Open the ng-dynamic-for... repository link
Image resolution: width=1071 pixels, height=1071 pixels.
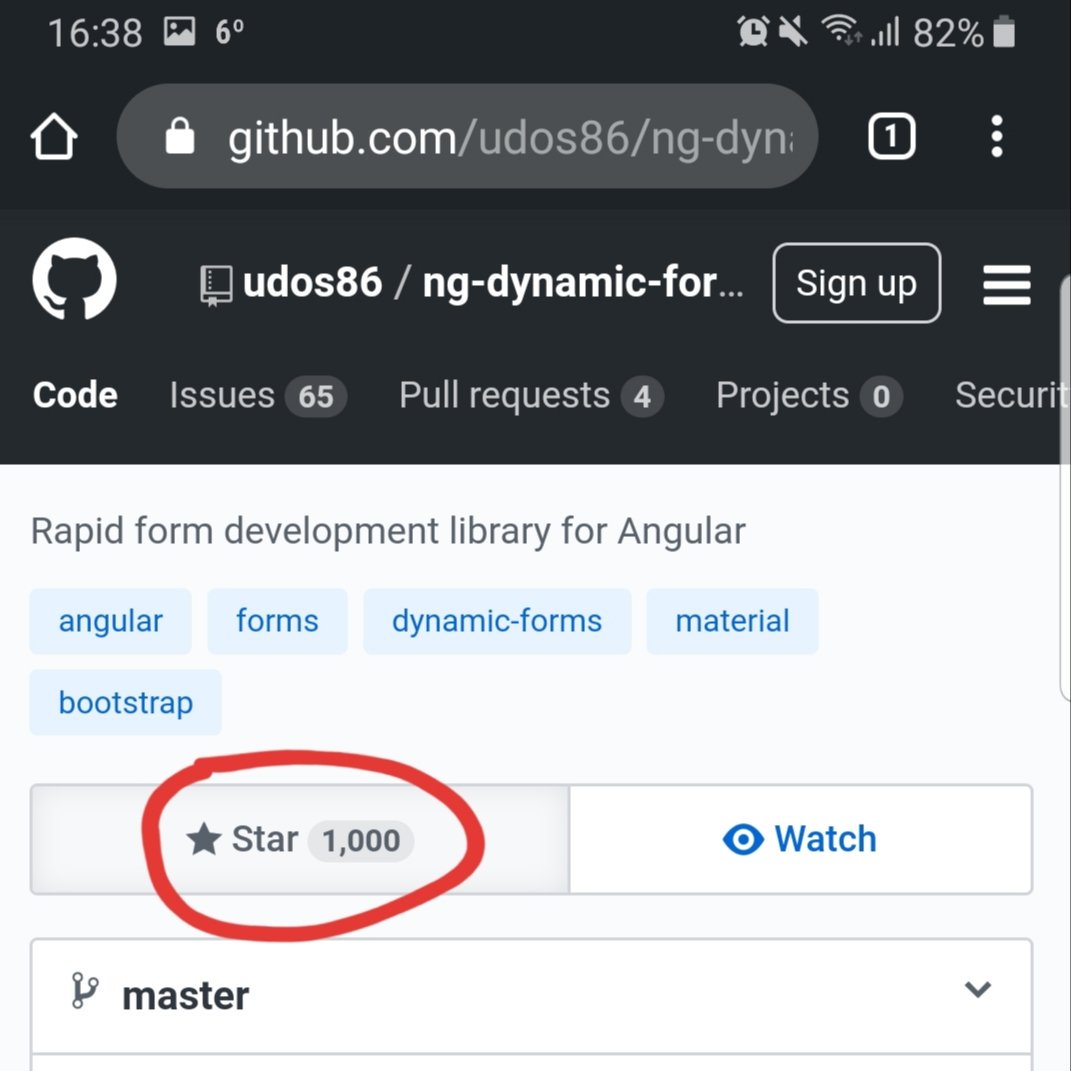click(x=583, y=282)
